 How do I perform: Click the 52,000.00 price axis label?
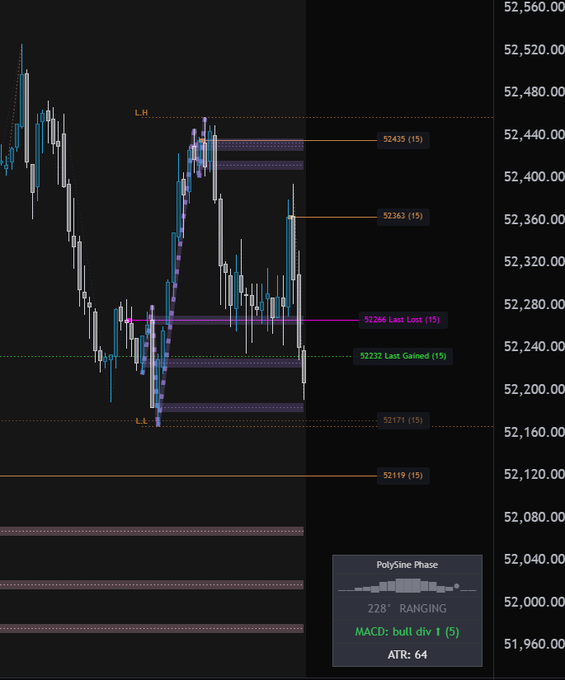[x=534, y=602]
